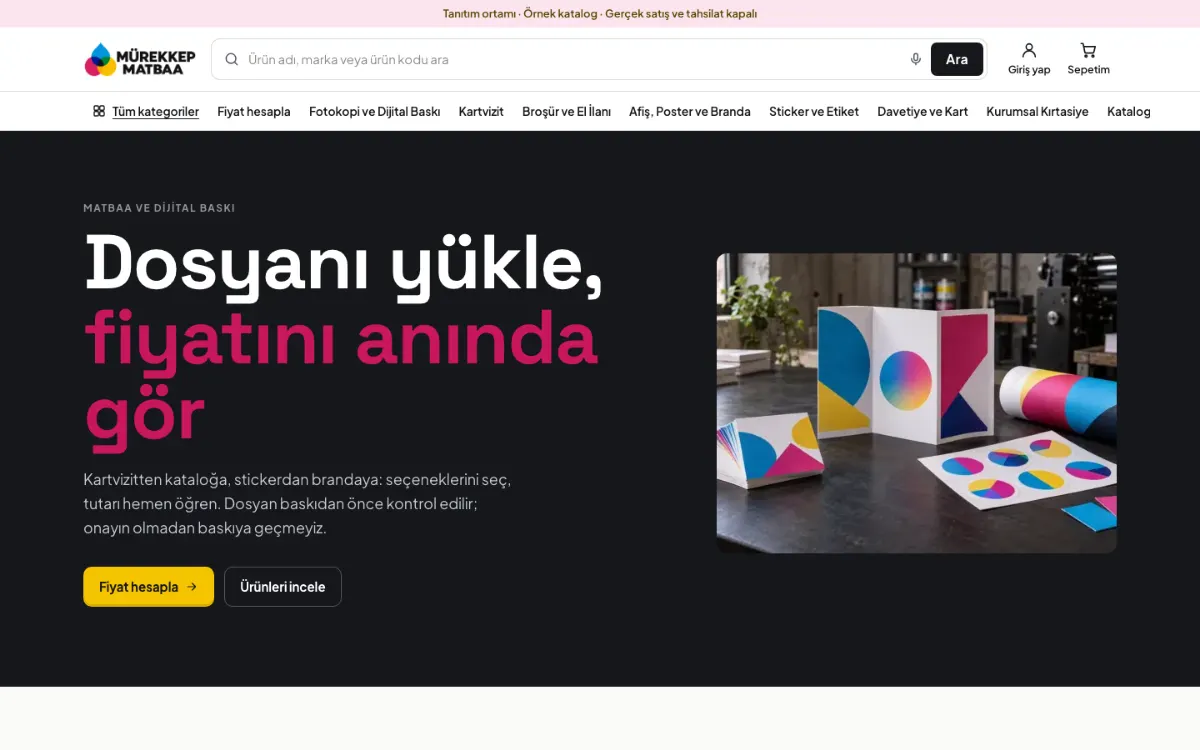The width and height of the screenshot is (1200, 750).
Task: Select Sticker ve Etiket category
Action: (814, 111)
